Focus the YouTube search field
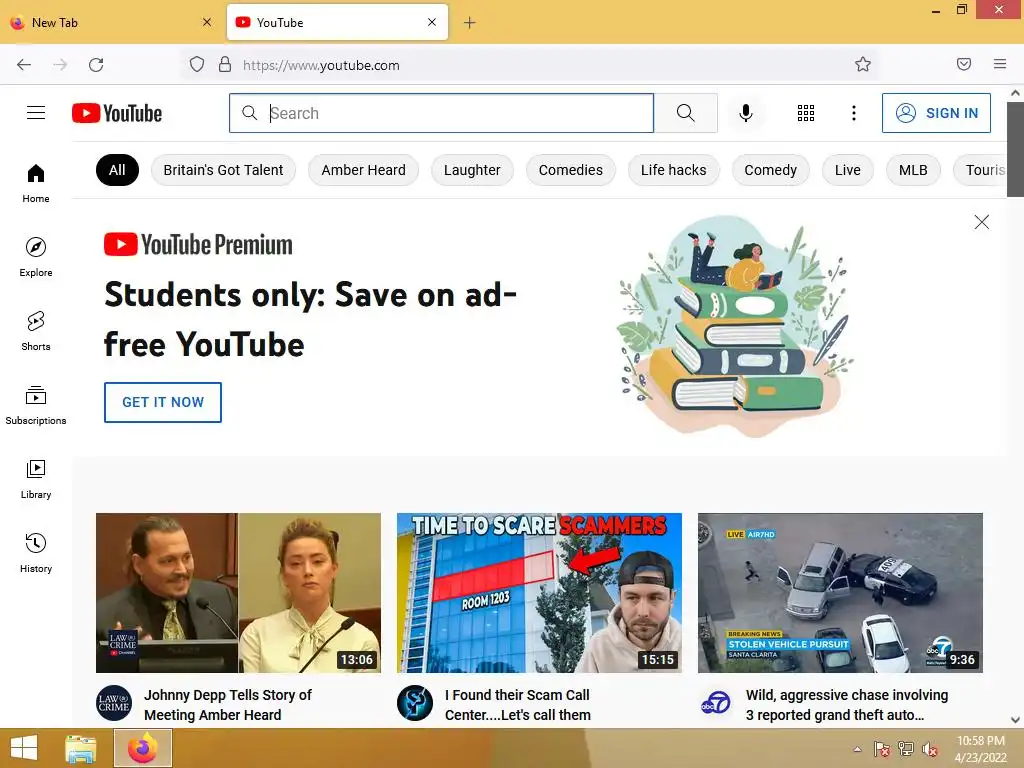Image resolution: width=1024 pixels, height=768 pixels. (x=441, y=113)
